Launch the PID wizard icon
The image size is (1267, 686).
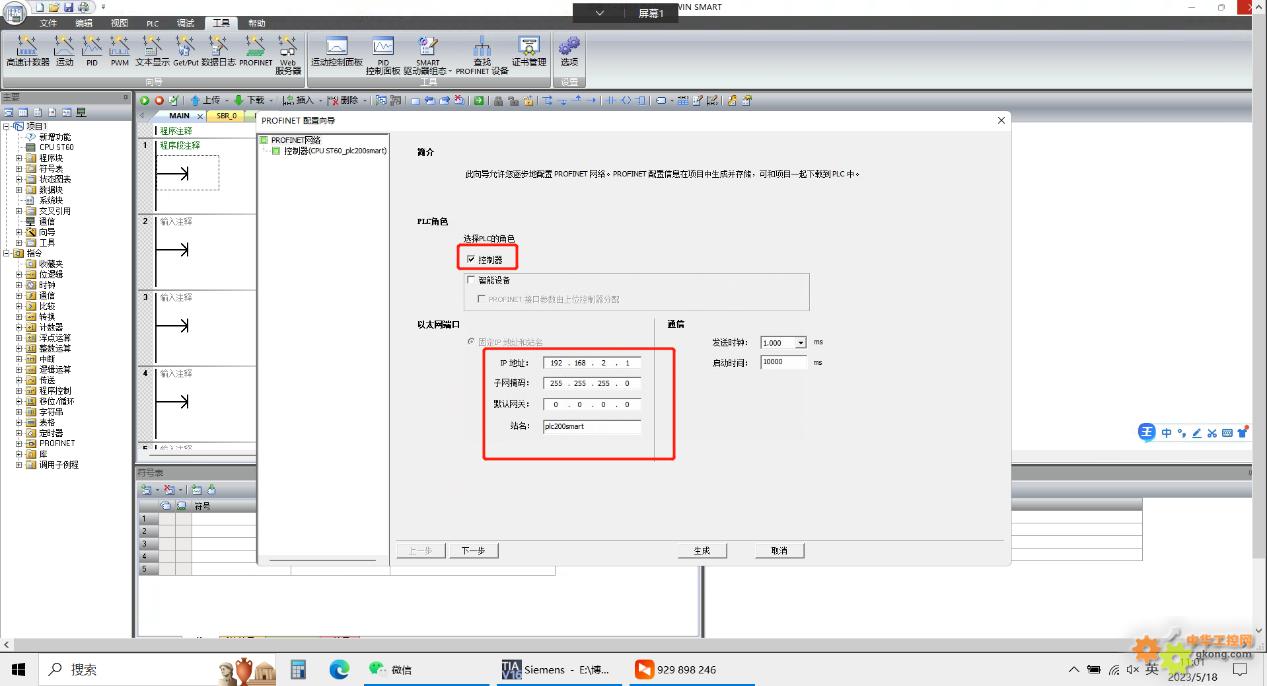click(92, 50)
